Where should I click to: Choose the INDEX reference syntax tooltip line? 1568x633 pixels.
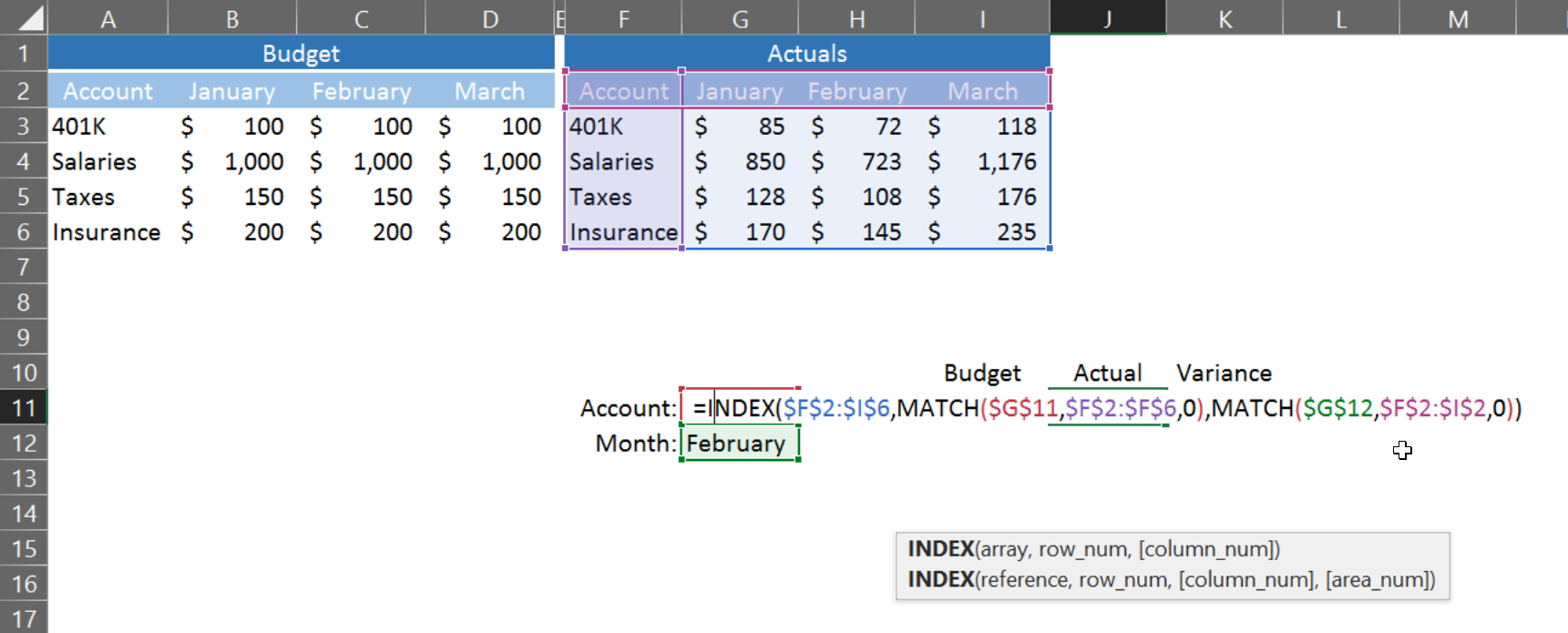[1171, 580]
